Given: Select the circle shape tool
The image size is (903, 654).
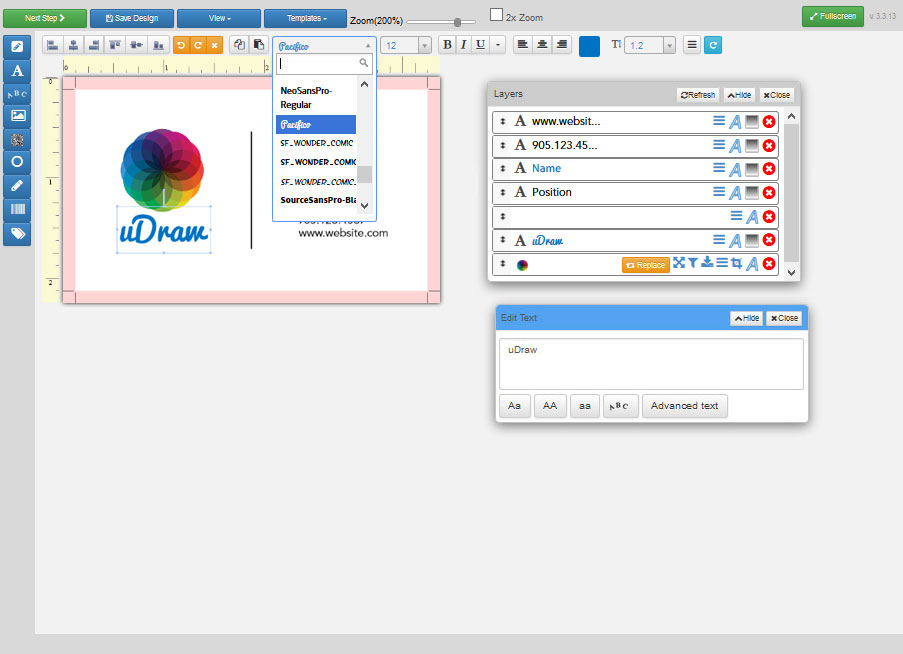Looking at the screenshot, I should point(17,162).
